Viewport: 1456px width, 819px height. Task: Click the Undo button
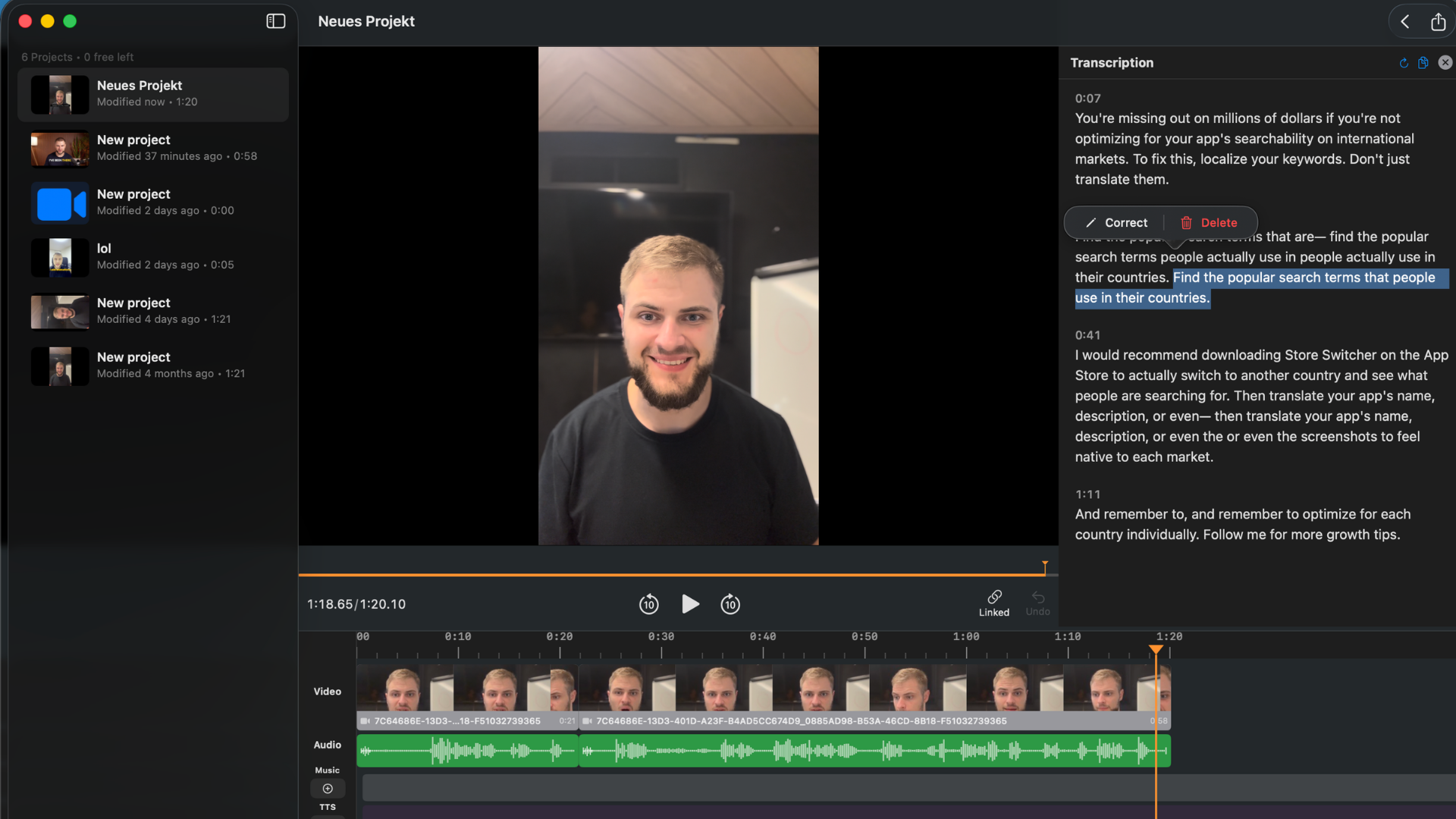1037,603
